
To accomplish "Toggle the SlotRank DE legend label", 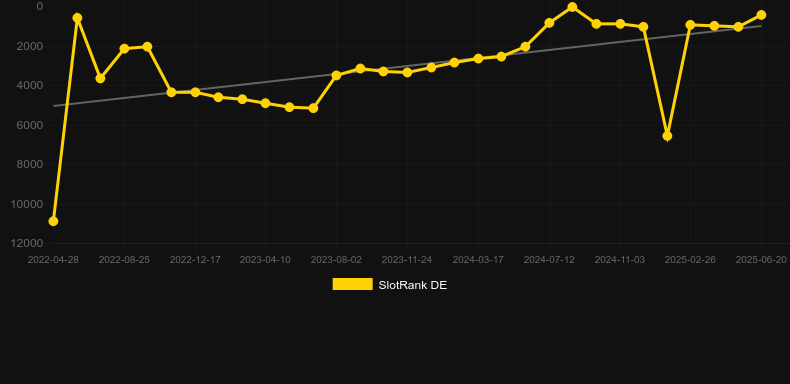I will [x=412, y=285].
